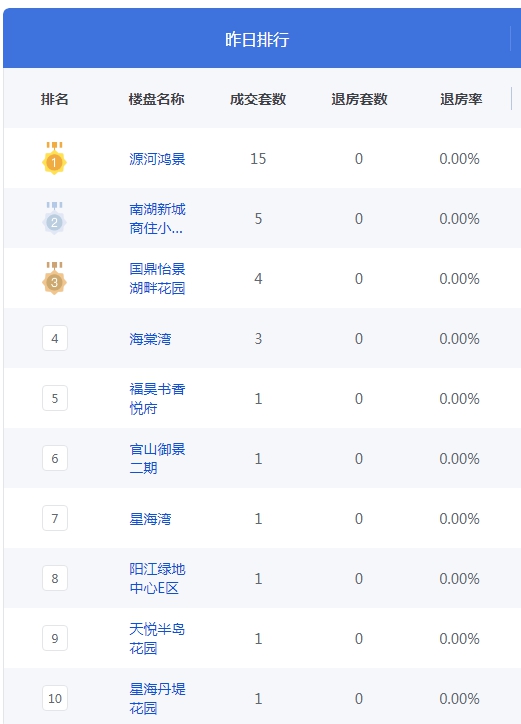
Task: Click the bronze rank 3 medal icon
Action: click(x=55, y=278)
